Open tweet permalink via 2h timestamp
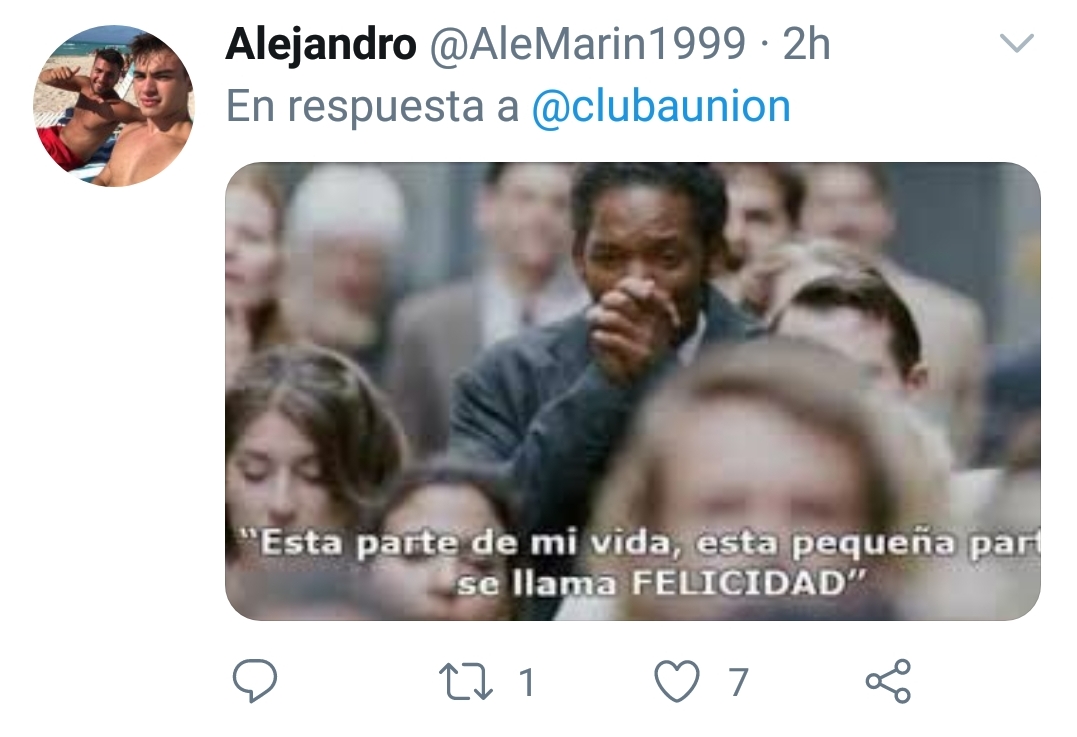This screenshot has height=737, width=1077. (x=806, y=45)
